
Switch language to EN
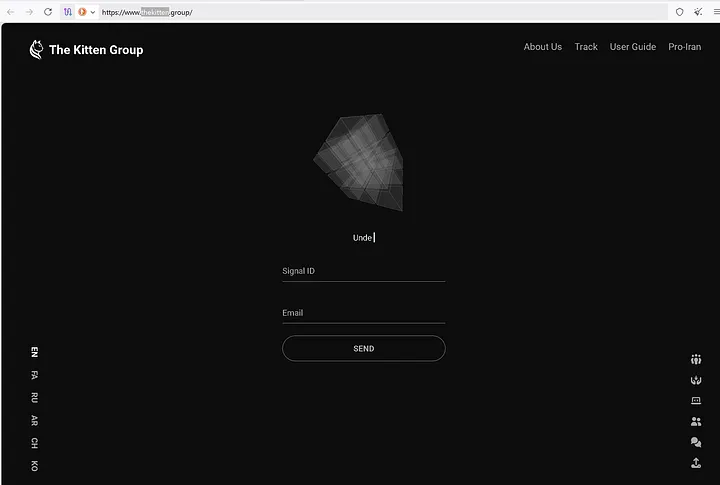coord(34,352)
